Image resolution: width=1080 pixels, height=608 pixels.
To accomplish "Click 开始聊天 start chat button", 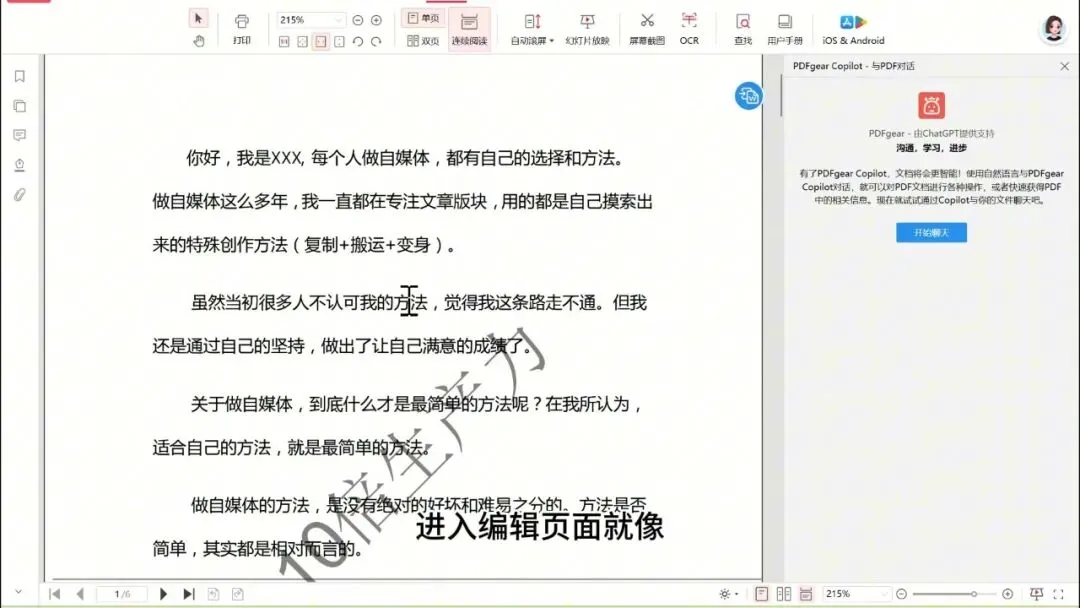I will click(x=931, y=233).
